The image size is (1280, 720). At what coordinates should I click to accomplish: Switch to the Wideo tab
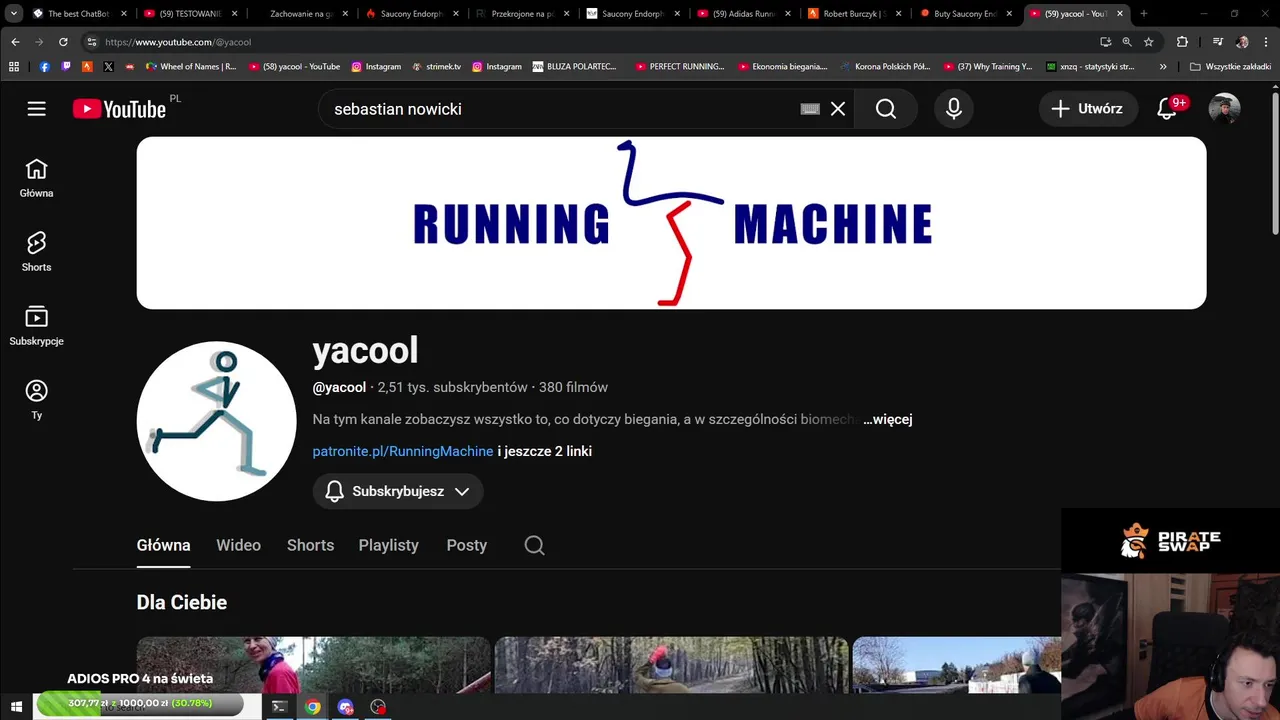point(238,545)
